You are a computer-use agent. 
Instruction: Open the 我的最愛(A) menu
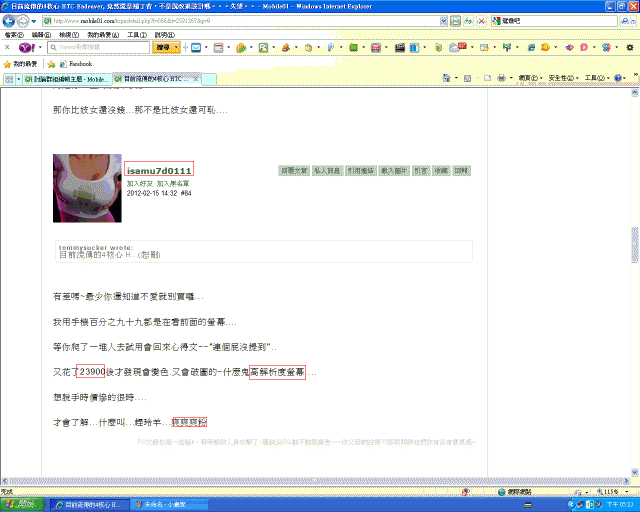[x=103, y=35]
